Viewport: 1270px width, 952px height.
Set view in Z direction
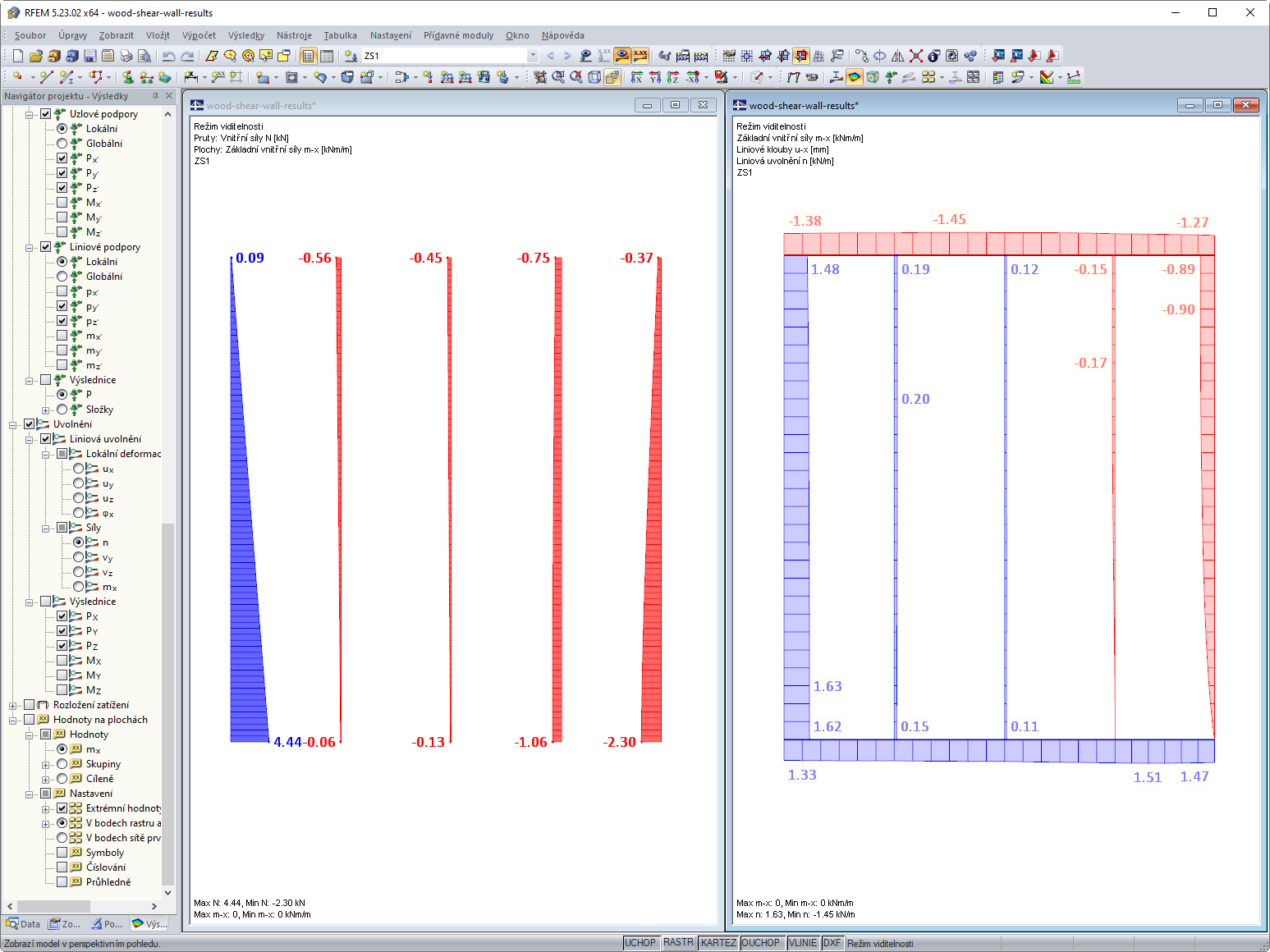672,77
